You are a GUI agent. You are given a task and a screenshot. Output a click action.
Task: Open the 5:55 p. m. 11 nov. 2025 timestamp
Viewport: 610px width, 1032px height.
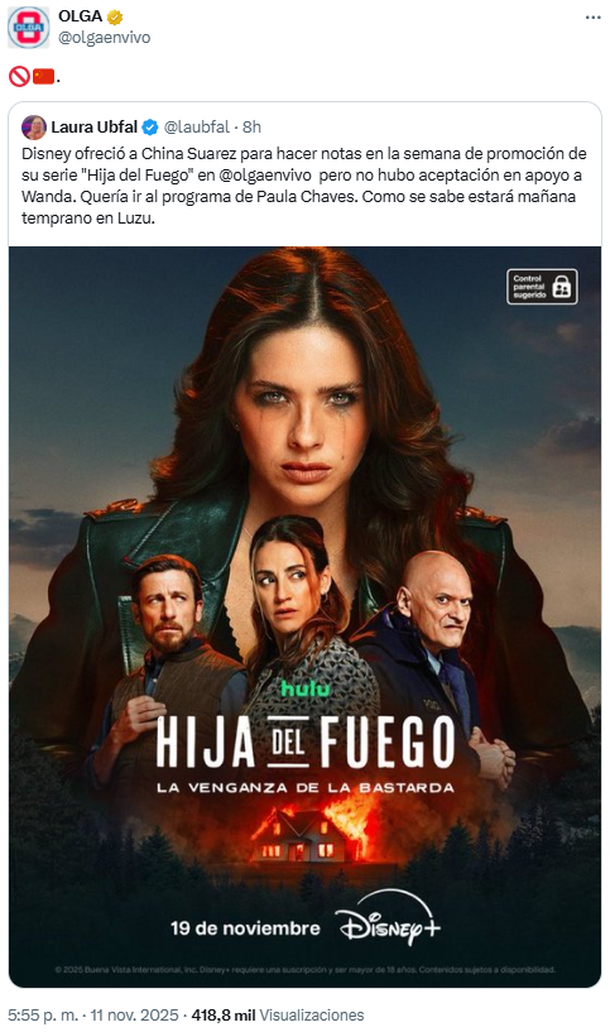(93, 1015)
